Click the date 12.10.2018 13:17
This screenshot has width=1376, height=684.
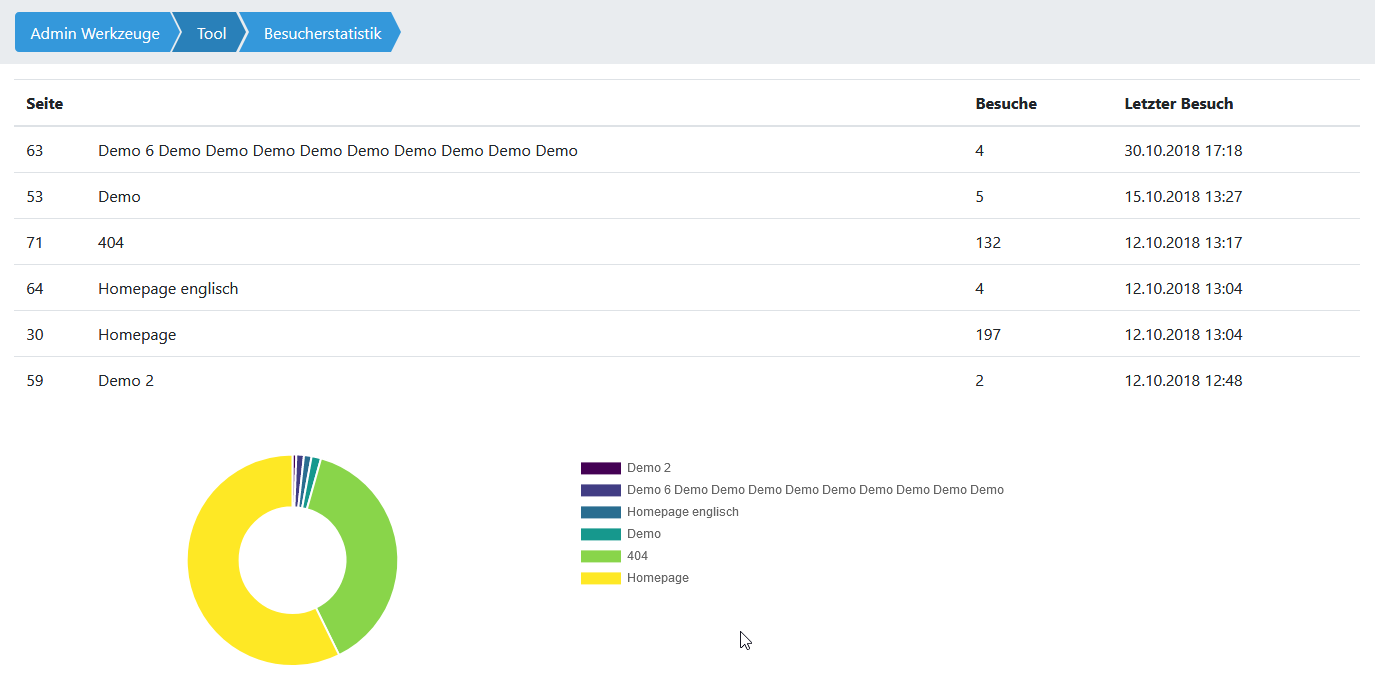[1183, 242]
